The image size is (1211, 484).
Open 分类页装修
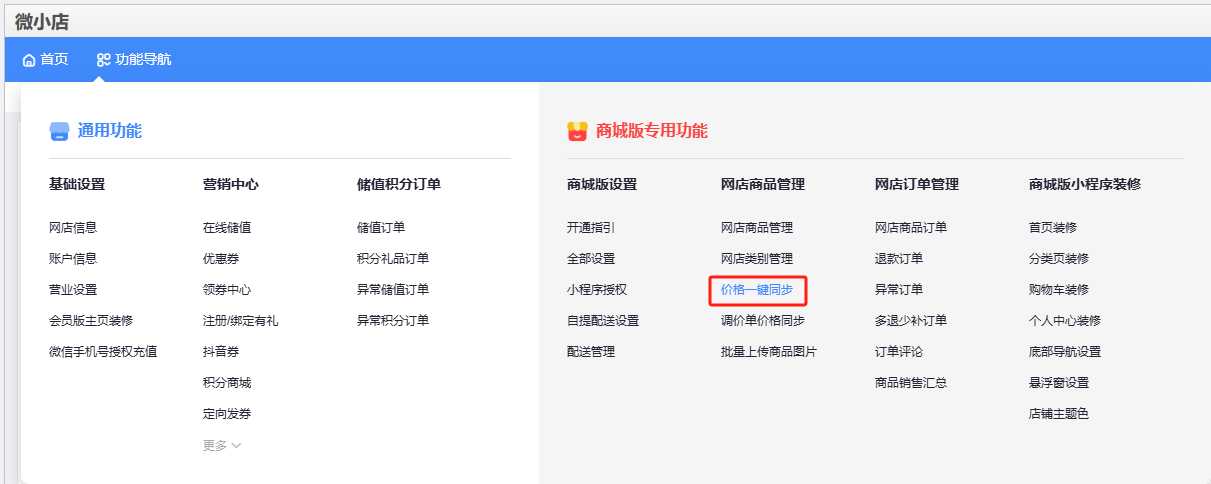tap(1059, 259)
